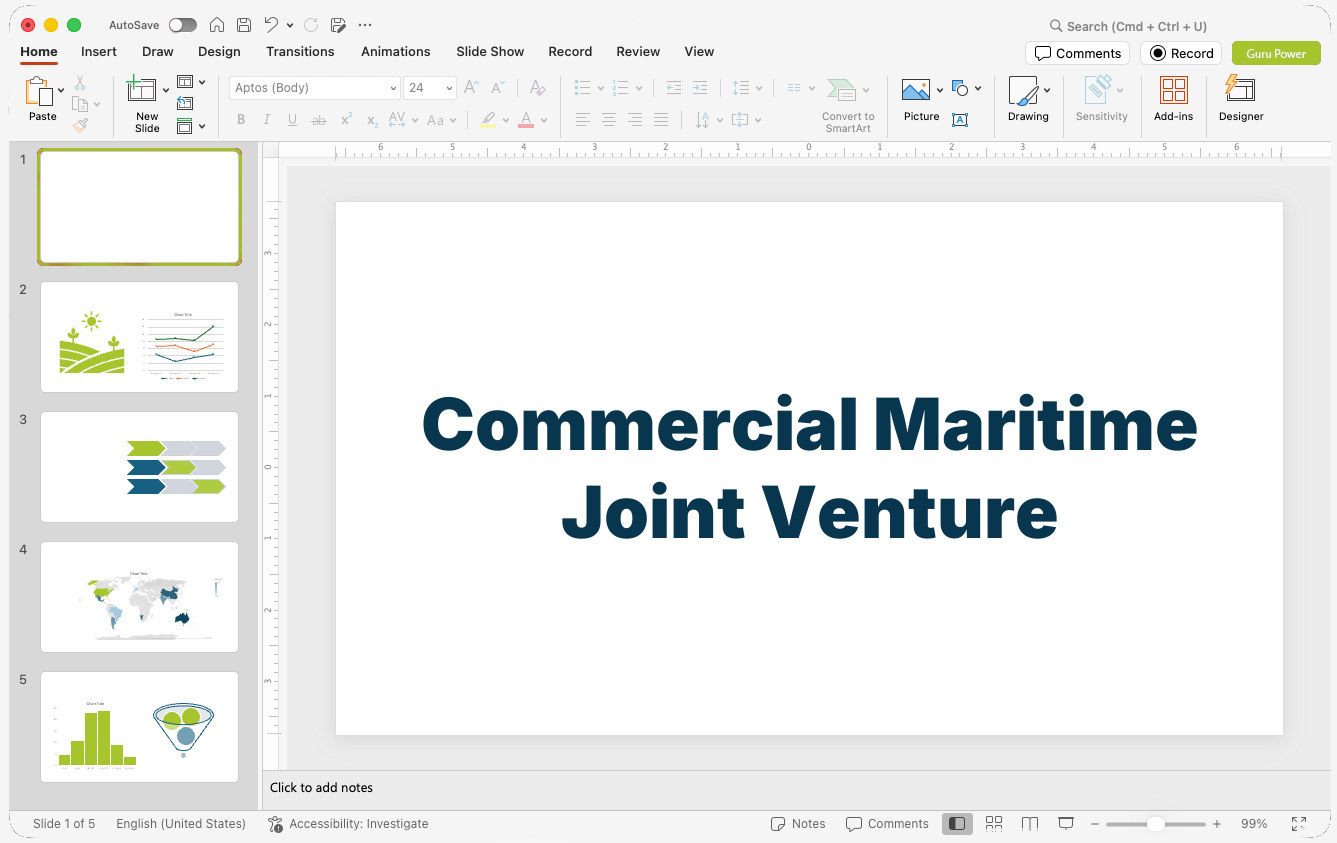Apply subscript formatting
The height and width of the screenshot is (843, 1337).
coord(372,120)
